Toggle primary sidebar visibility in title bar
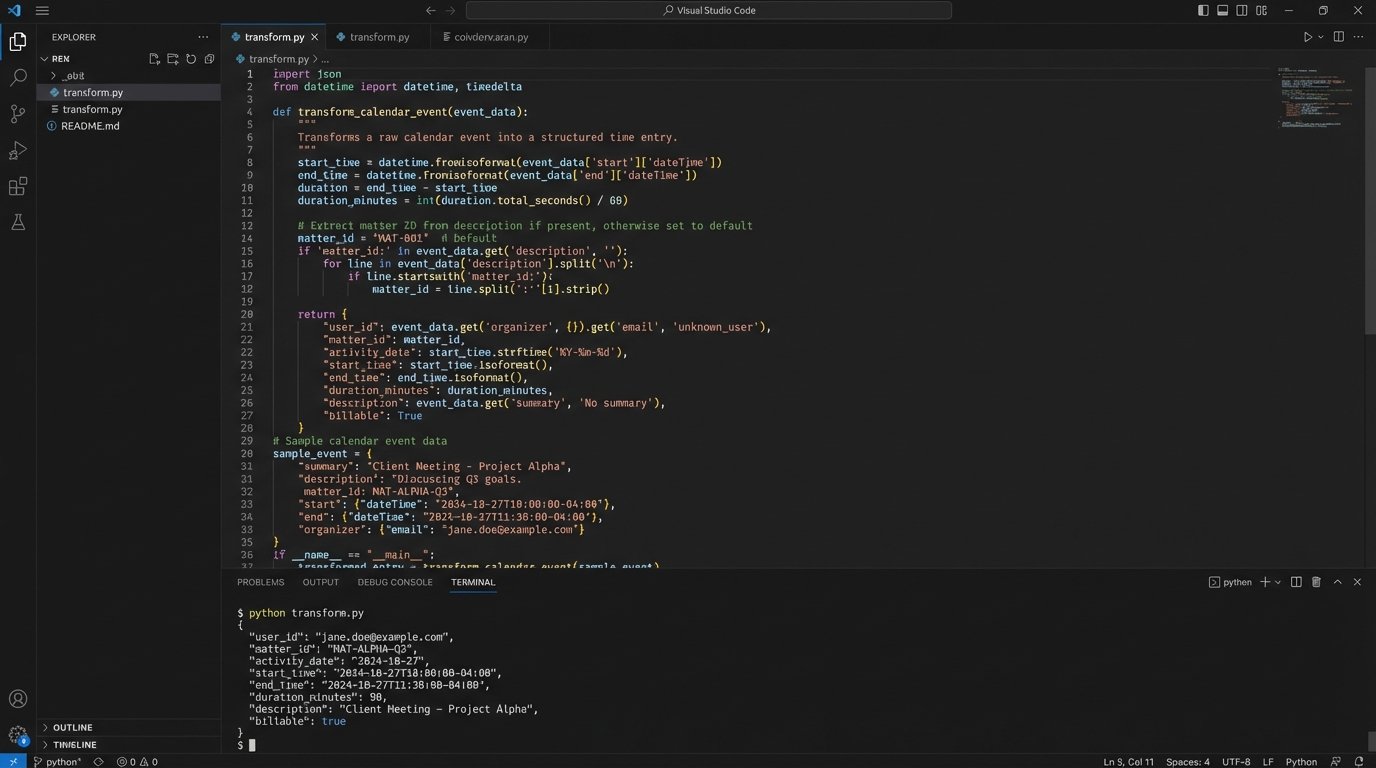This screenshot has height=768, width=1376. (1203, 10)
